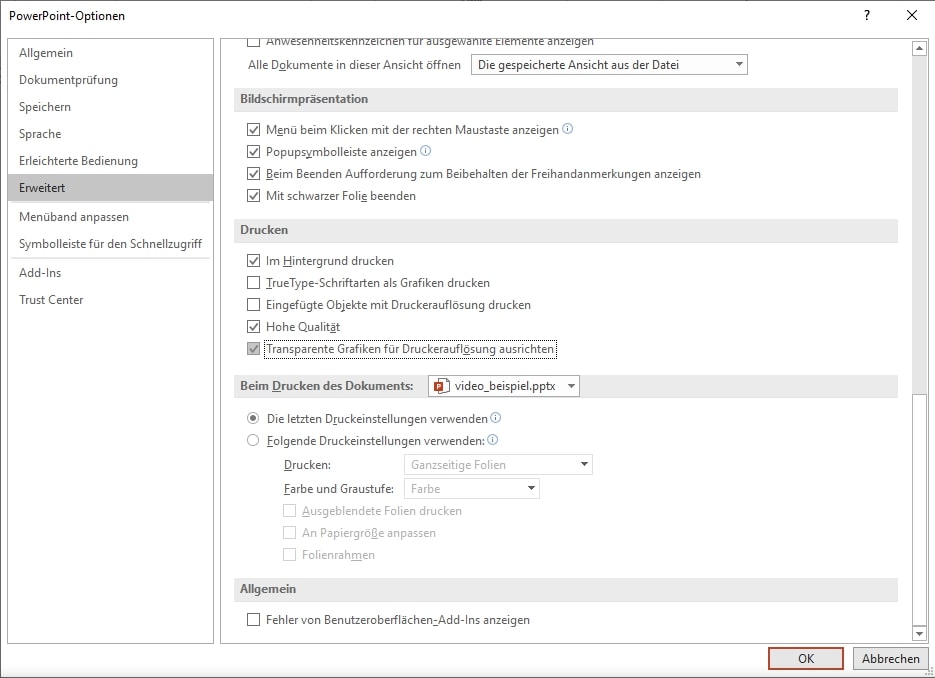Open Erleichterte Bedienung options

tap(110, 160)
